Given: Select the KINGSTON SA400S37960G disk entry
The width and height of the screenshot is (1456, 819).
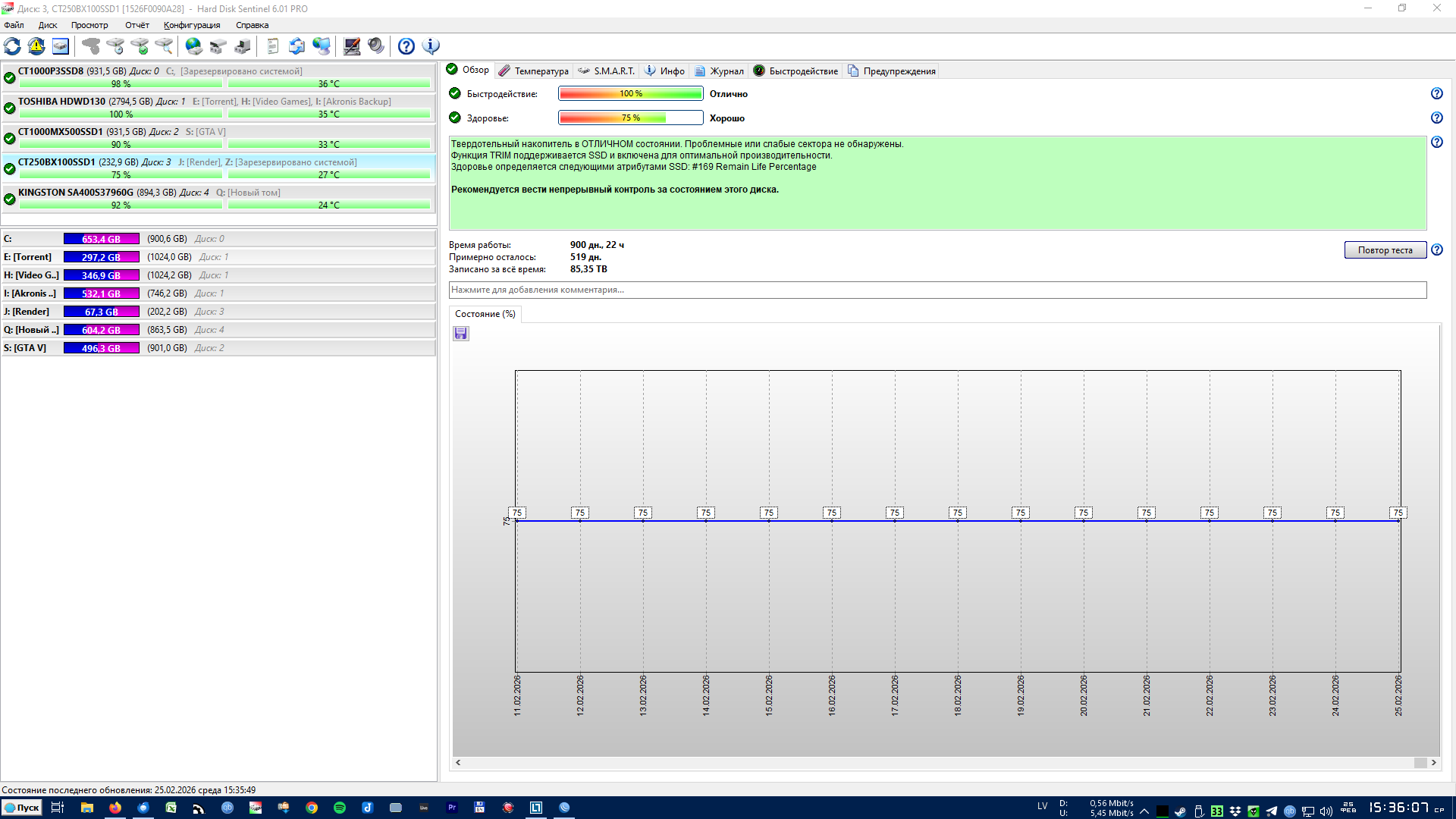Looking at the screenshot, I should point(218,199).
